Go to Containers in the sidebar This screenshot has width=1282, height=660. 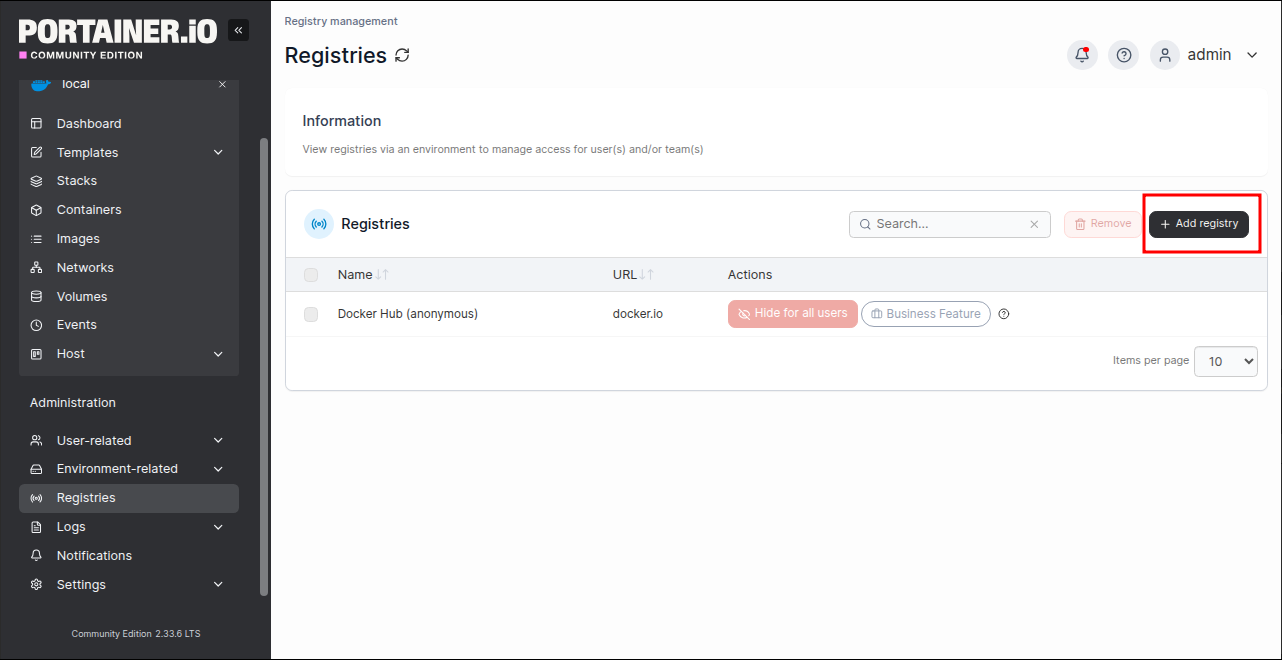point(89,210)
